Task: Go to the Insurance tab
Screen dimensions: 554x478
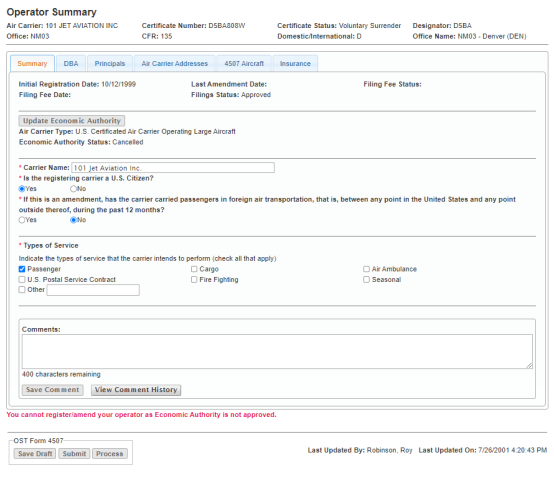Action: [295, 64]
